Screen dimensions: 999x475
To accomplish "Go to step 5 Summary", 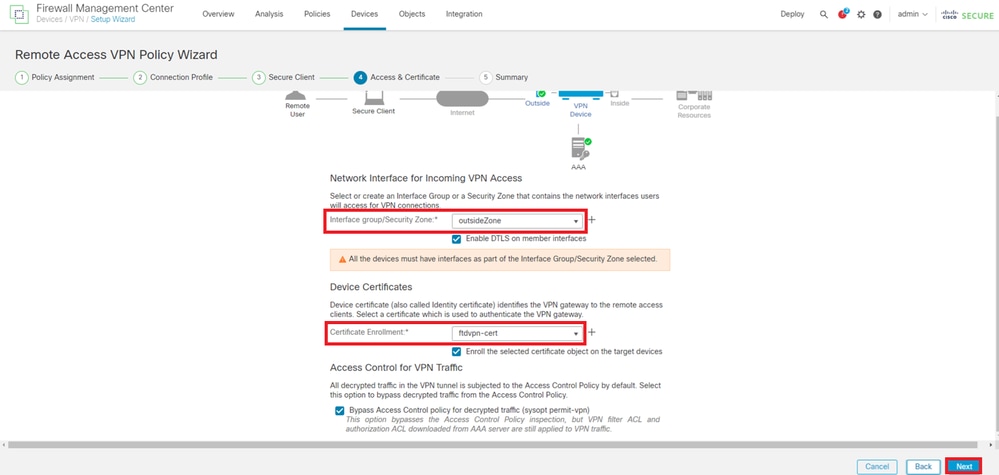I will [504, 77].
